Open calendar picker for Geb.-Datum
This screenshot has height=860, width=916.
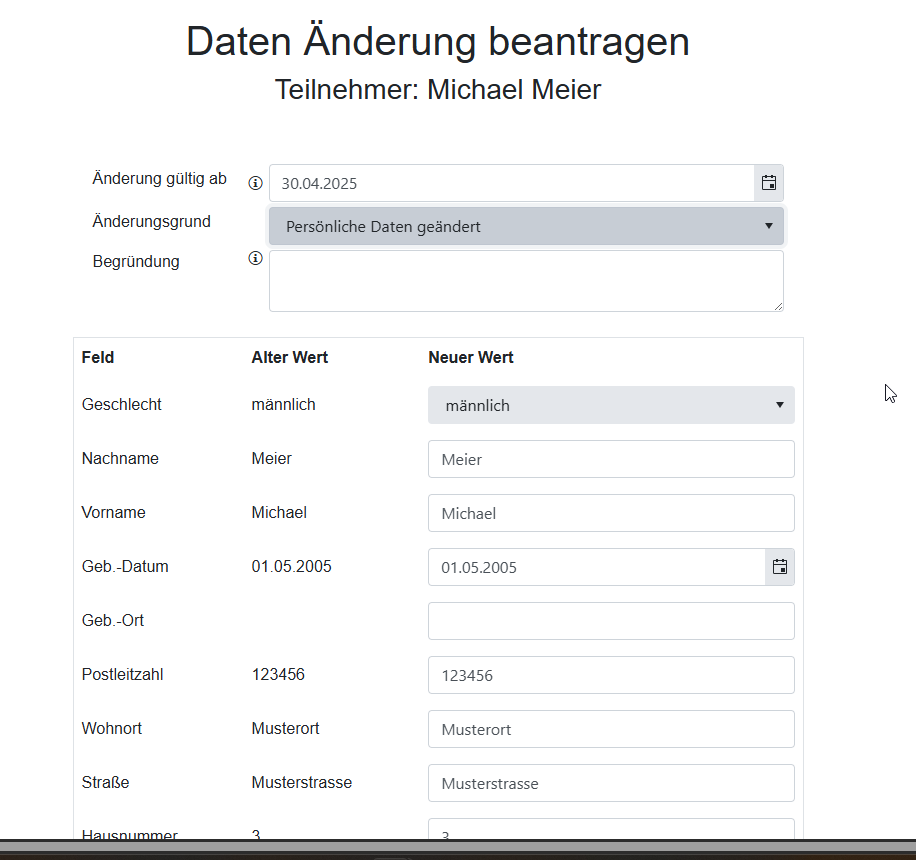click(780, 567)
